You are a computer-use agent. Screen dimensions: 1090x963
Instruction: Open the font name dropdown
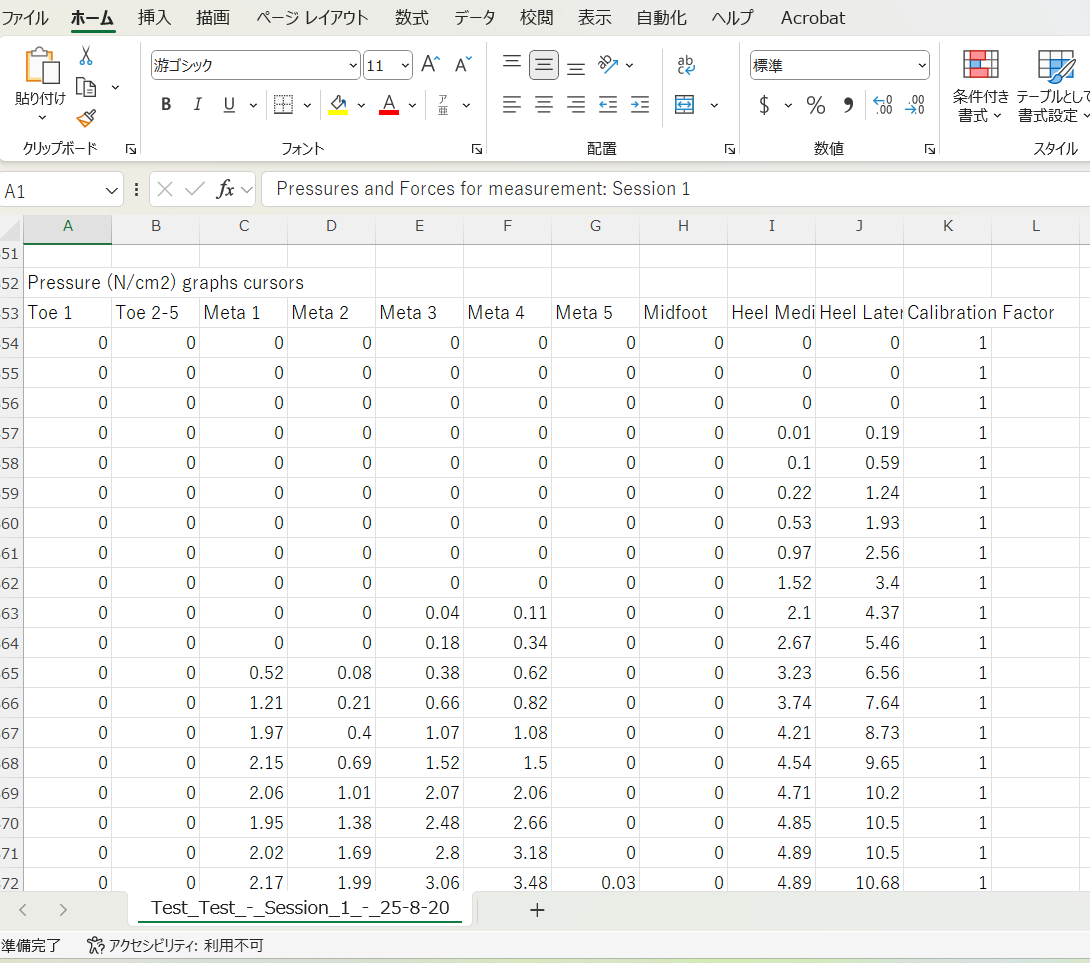[353, 66]
